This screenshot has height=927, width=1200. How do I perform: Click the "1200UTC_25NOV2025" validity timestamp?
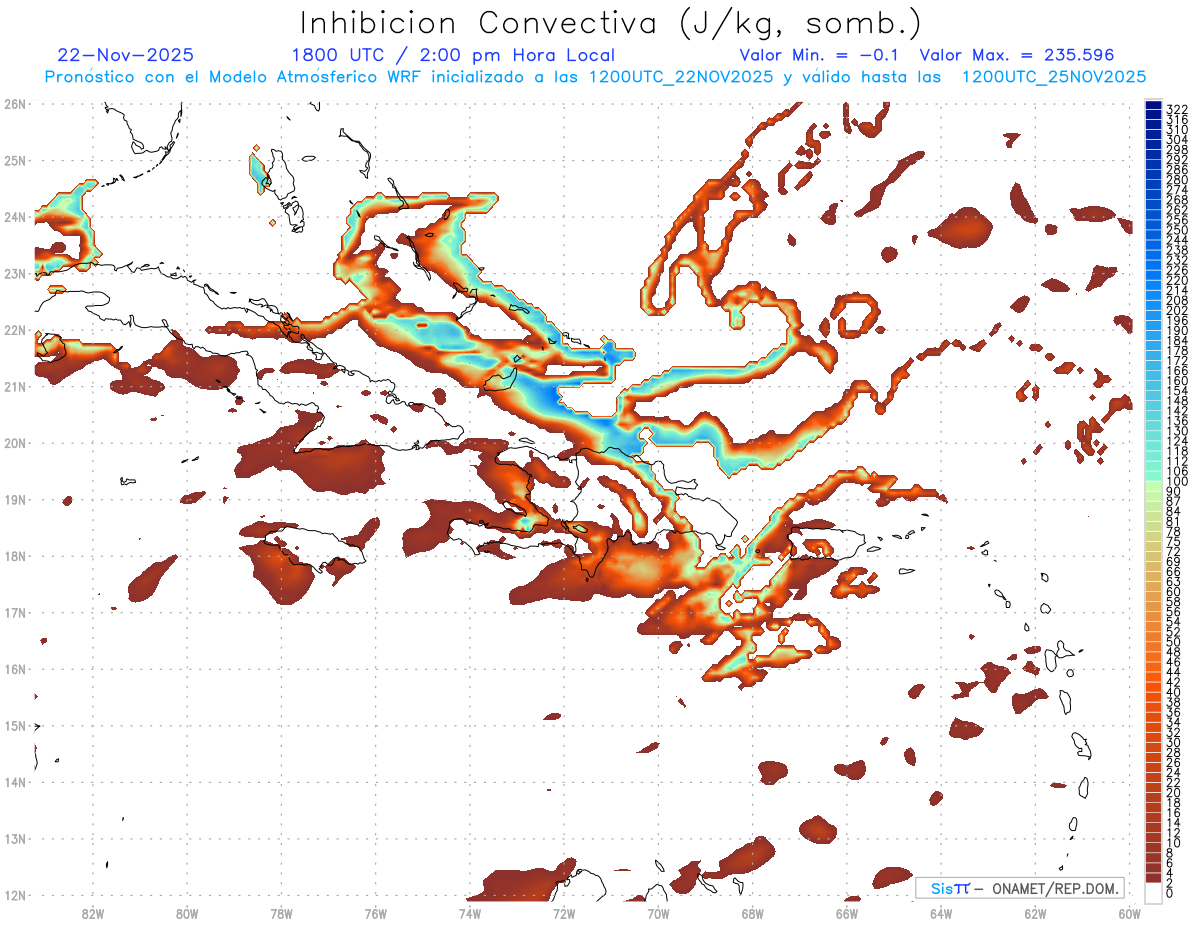coord(1053,77)
